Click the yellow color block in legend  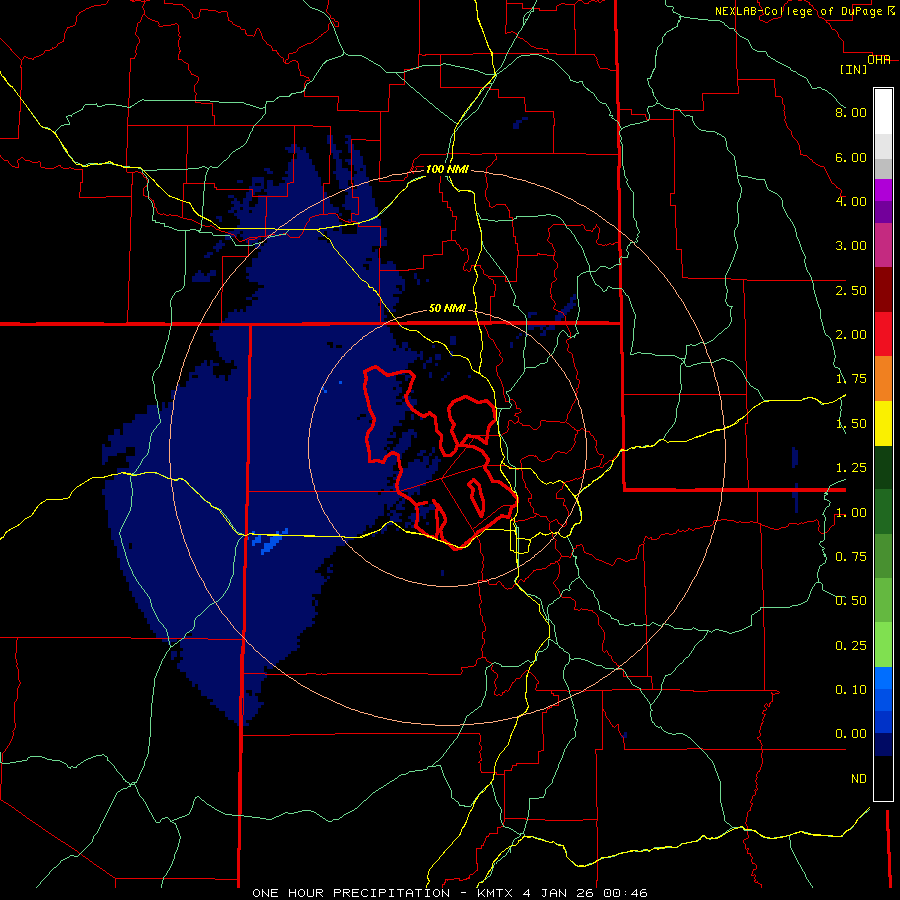pos(883,423)
